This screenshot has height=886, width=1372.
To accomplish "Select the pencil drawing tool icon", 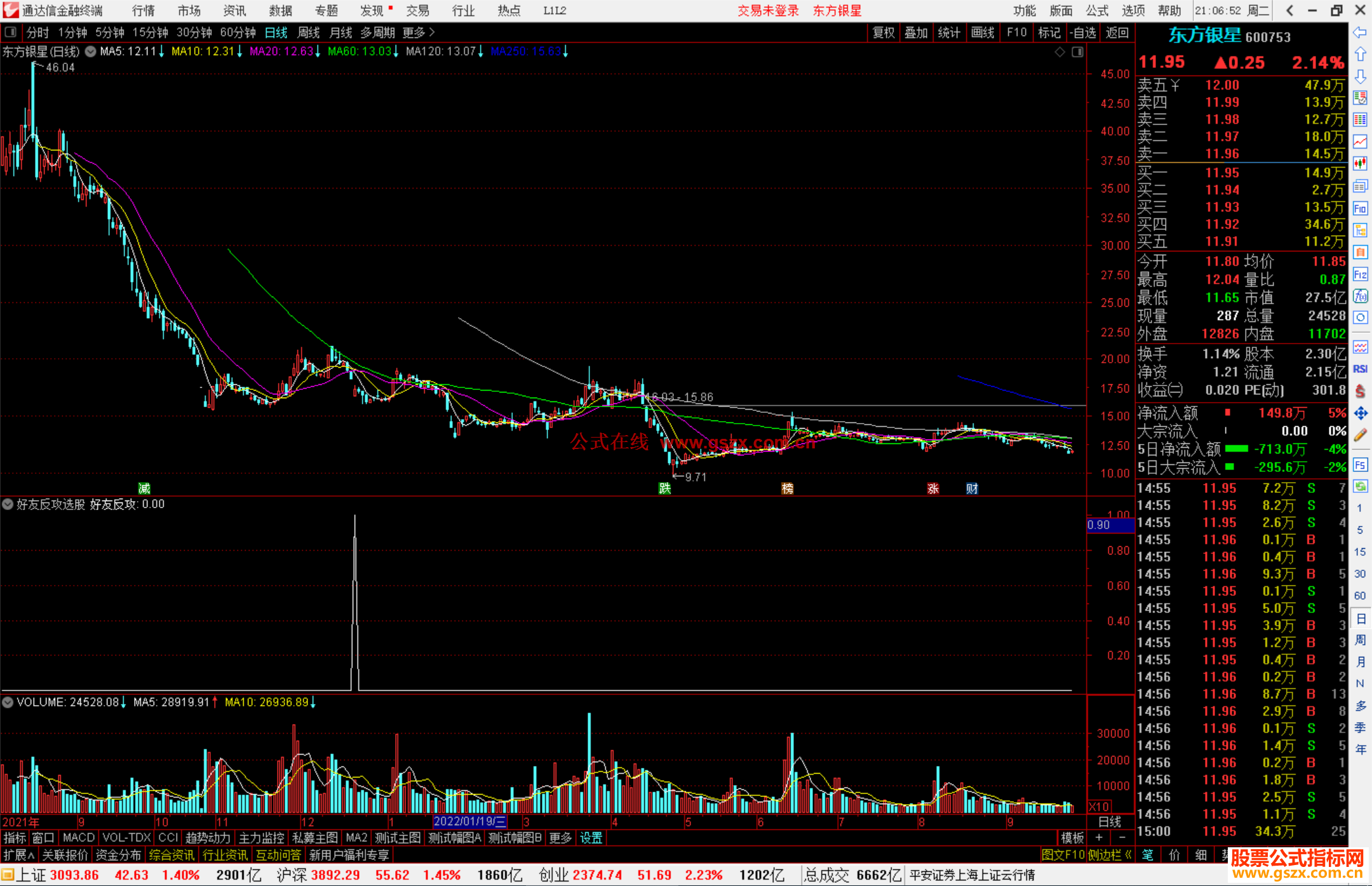I will (1360, 435).
